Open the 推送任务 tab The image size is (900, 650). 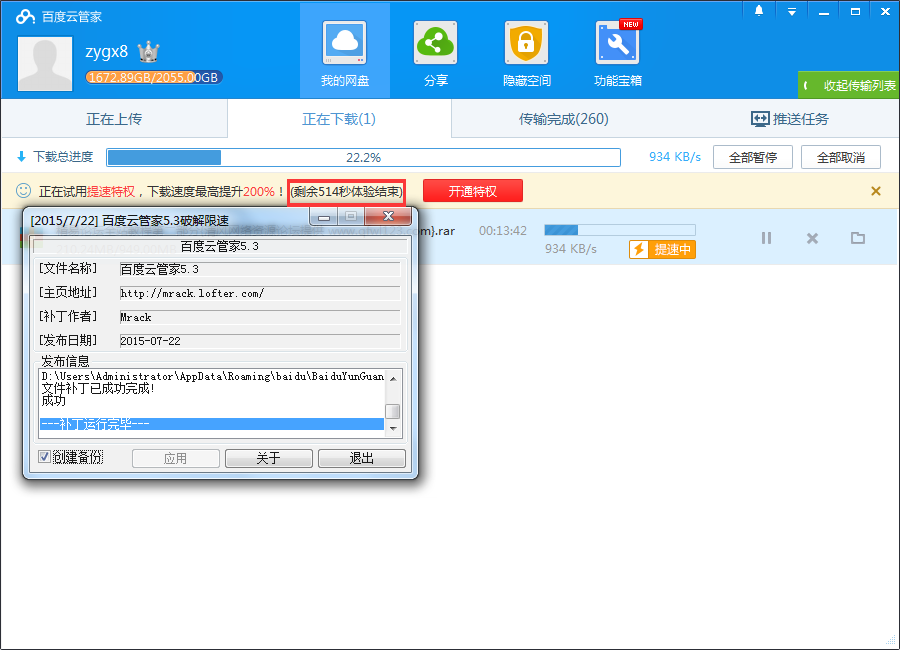coord(790,119)
